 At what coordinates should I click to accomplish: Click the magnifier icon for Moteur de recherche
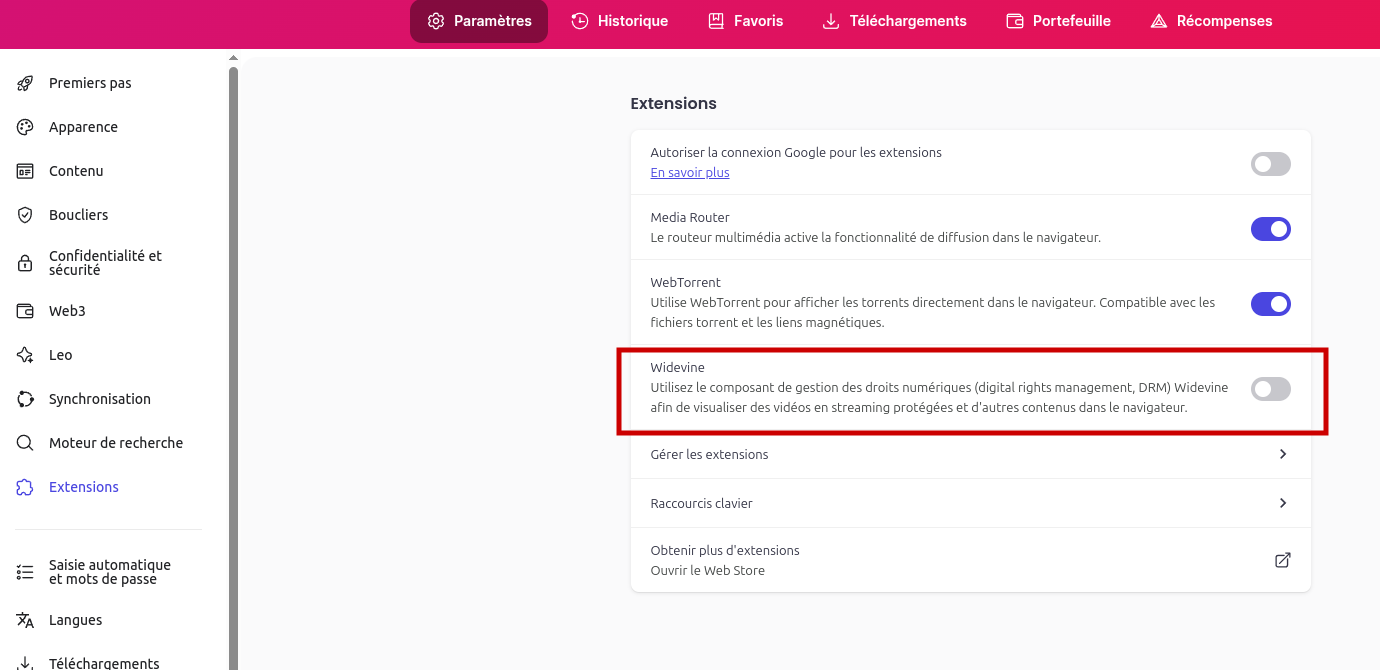[26, 443]
